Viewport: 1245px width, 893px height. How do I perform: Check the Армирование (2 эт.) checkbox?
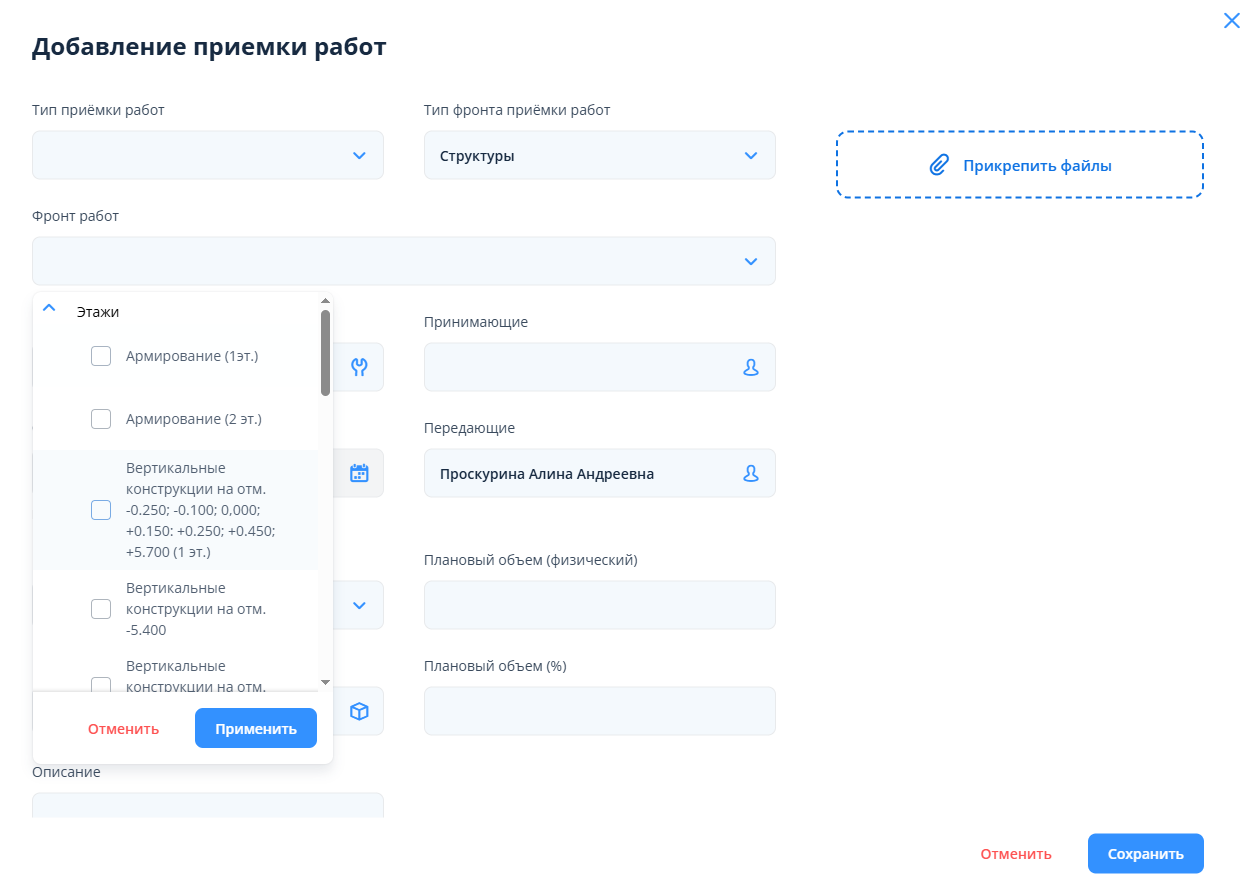point(101,419)
